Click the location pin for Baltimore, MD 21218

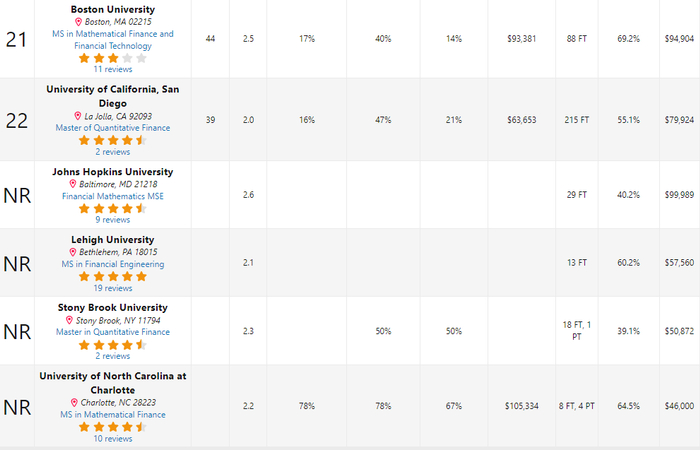(72, 184)
